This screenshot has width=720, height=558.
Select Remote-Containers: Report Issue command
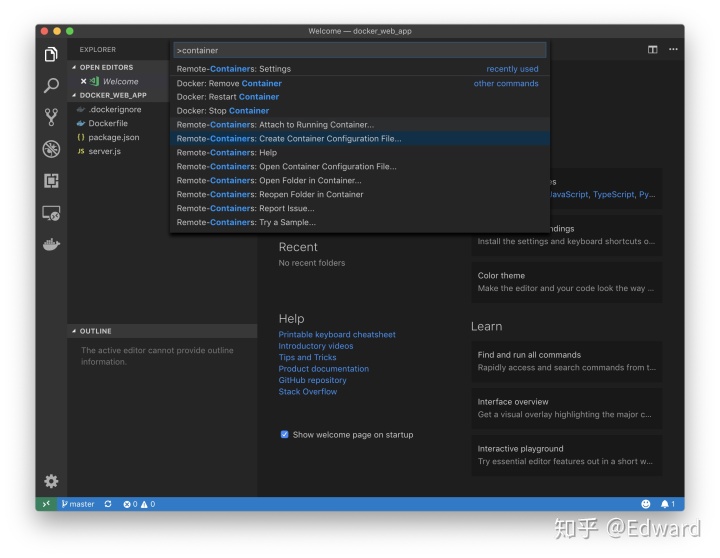[360, 208]
